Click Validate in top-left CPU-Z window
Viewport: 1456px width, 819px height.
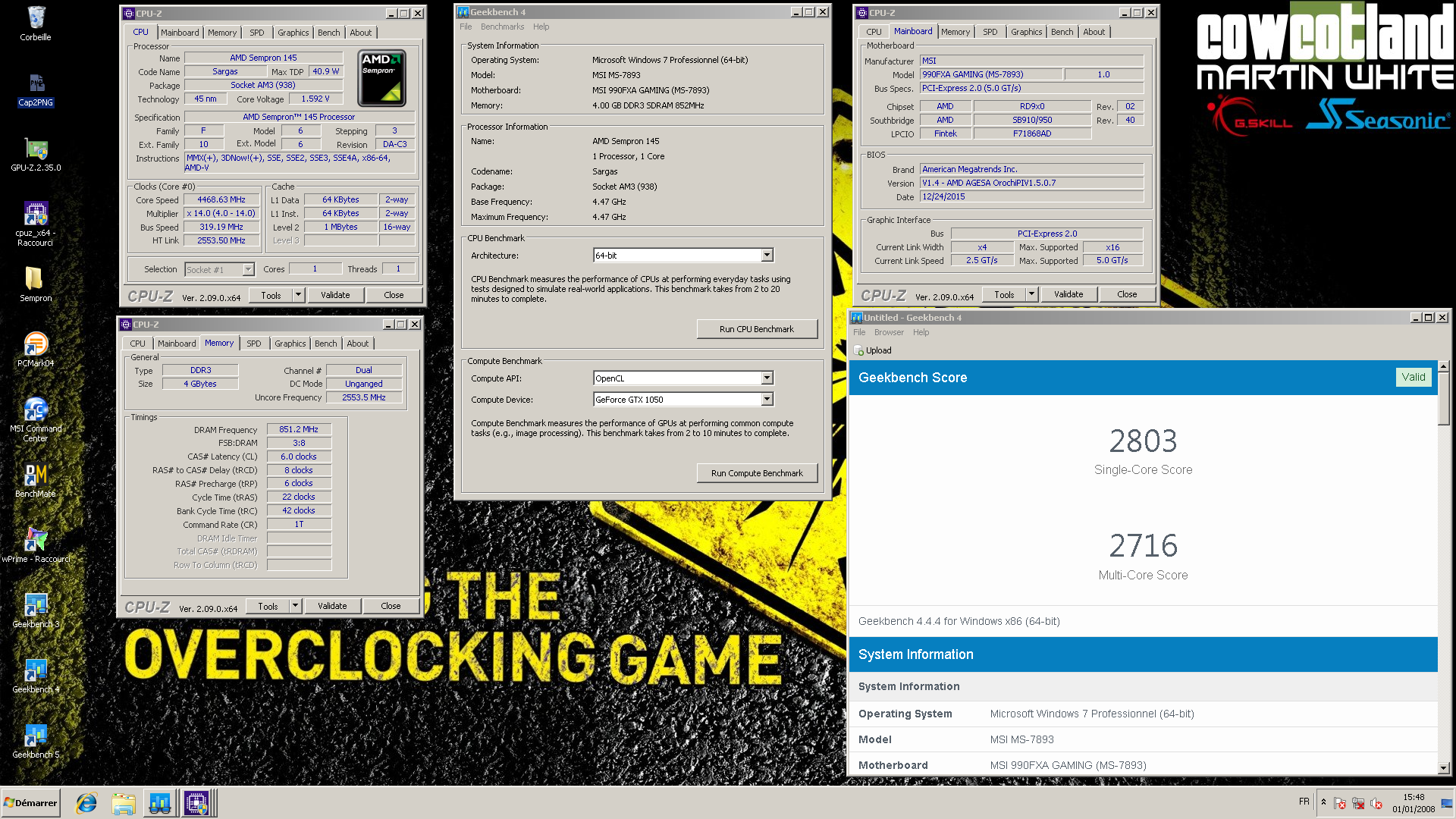335,295
